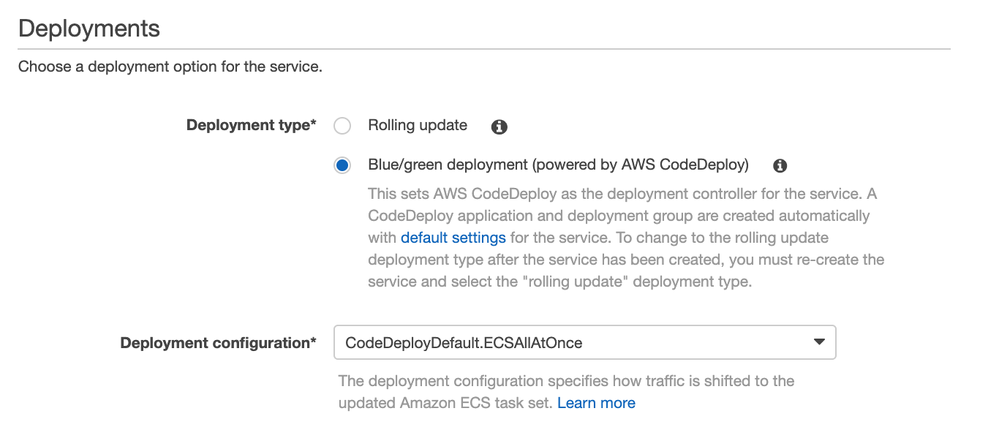Click the CodeDeployDefault.ECSAllAtOnce selected value

[464, 343]
